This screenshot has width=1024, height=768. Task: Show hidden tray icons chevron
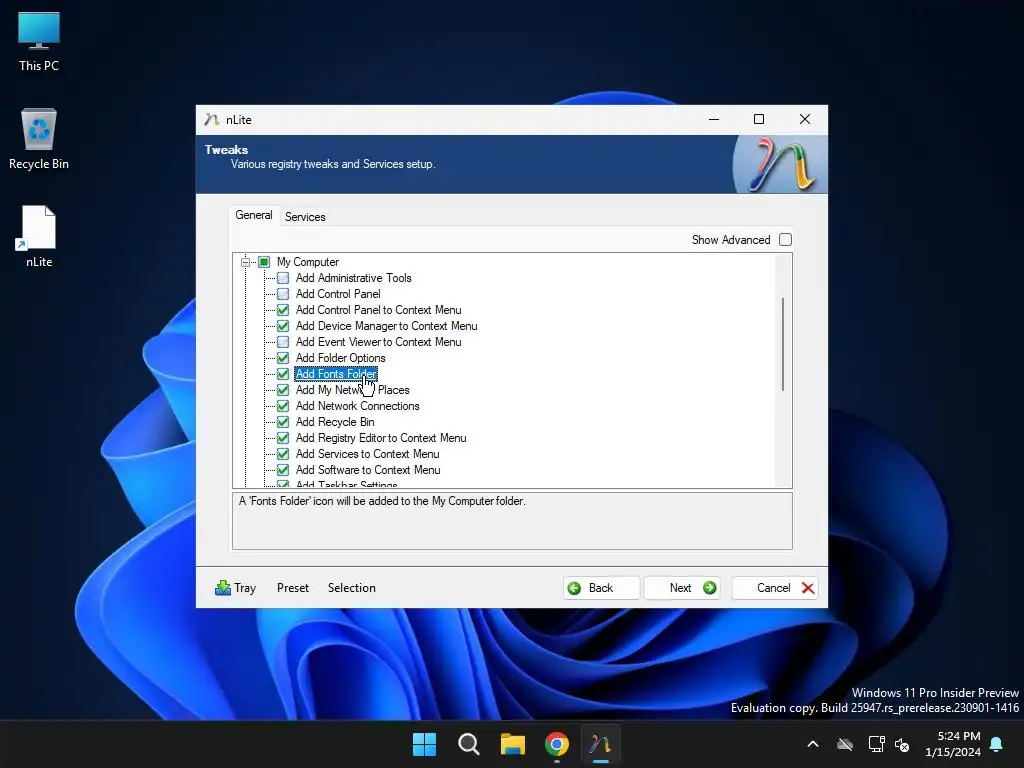[x=813, y=744]
